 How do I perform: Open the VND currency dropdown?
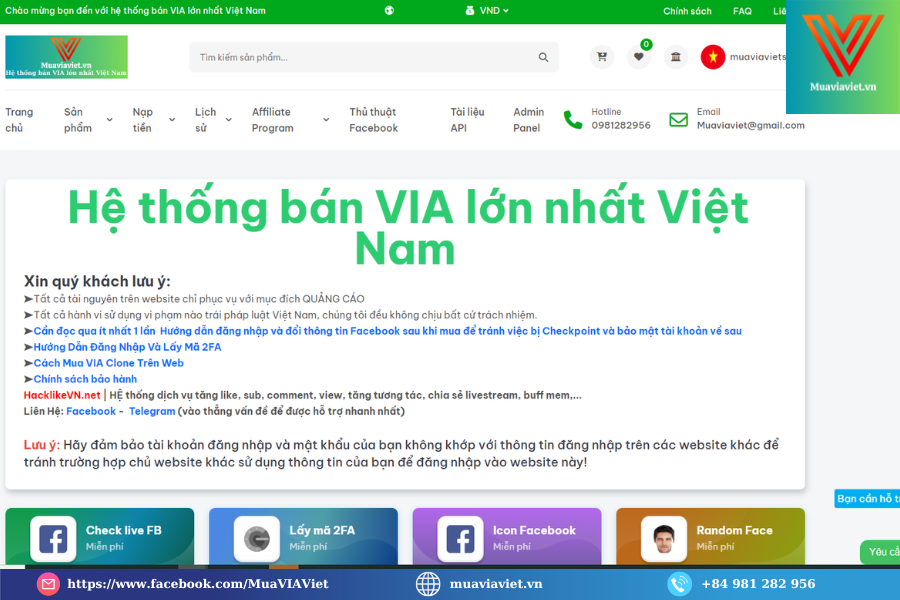pos(487,10)
